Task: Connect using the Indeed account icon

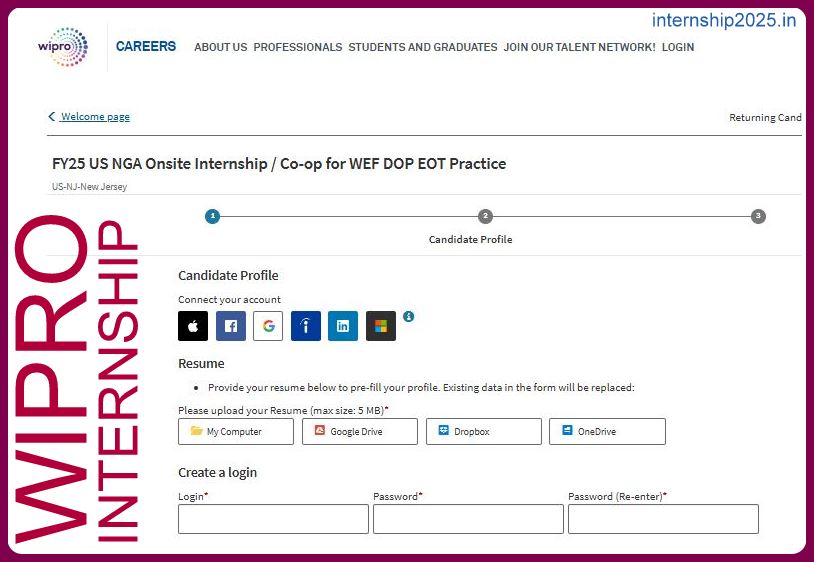Action: click(x=306, y=326)
